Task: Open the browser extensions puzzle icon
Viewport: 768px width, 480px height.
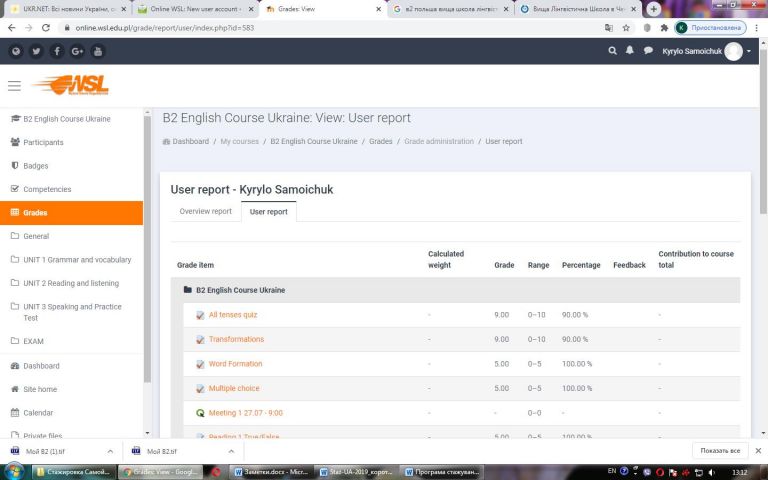Action: 664,28
